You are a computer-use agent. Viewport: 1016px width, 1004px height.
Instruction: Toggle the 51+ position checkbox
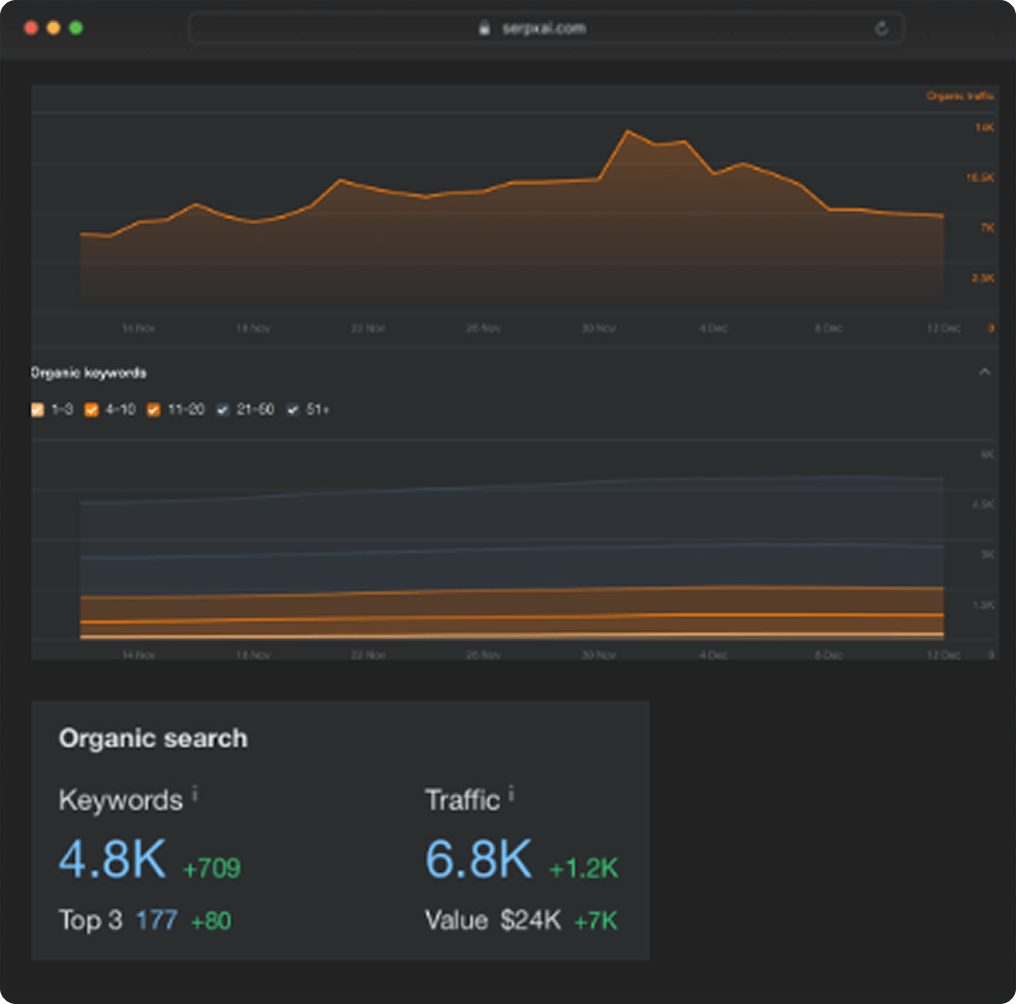[x=293, y=409]
